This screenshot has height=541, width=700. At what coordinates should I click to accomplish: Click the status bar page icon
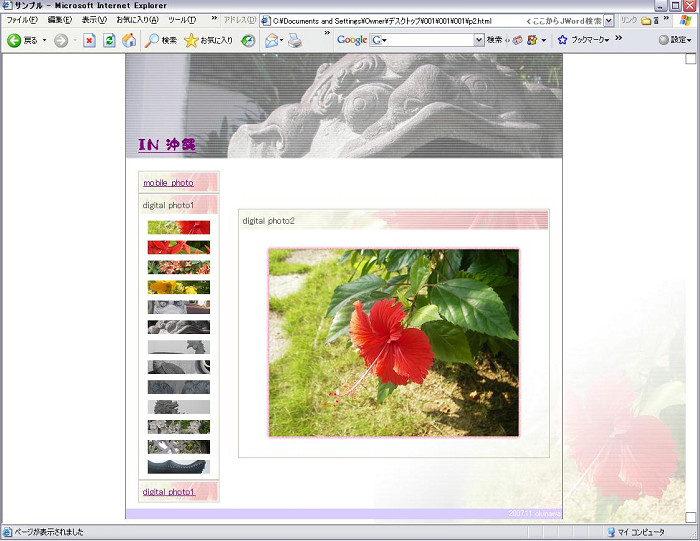tap(7, 532)
